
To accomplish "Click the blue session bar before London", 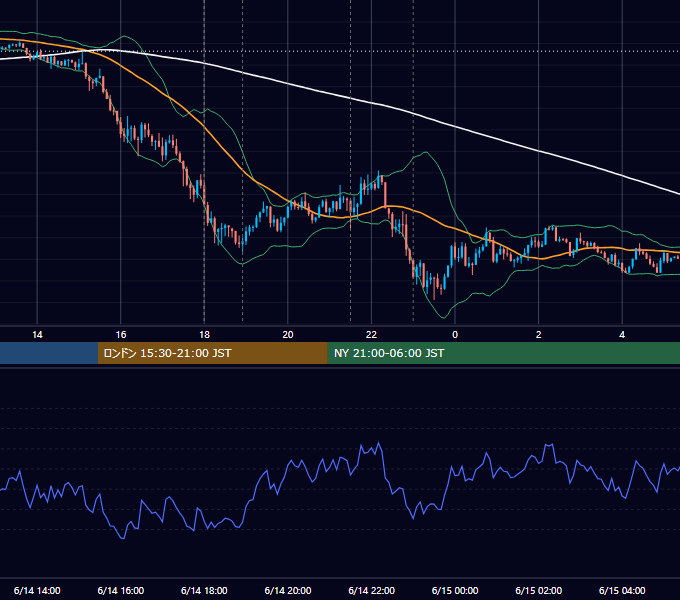I will (49, 353).
